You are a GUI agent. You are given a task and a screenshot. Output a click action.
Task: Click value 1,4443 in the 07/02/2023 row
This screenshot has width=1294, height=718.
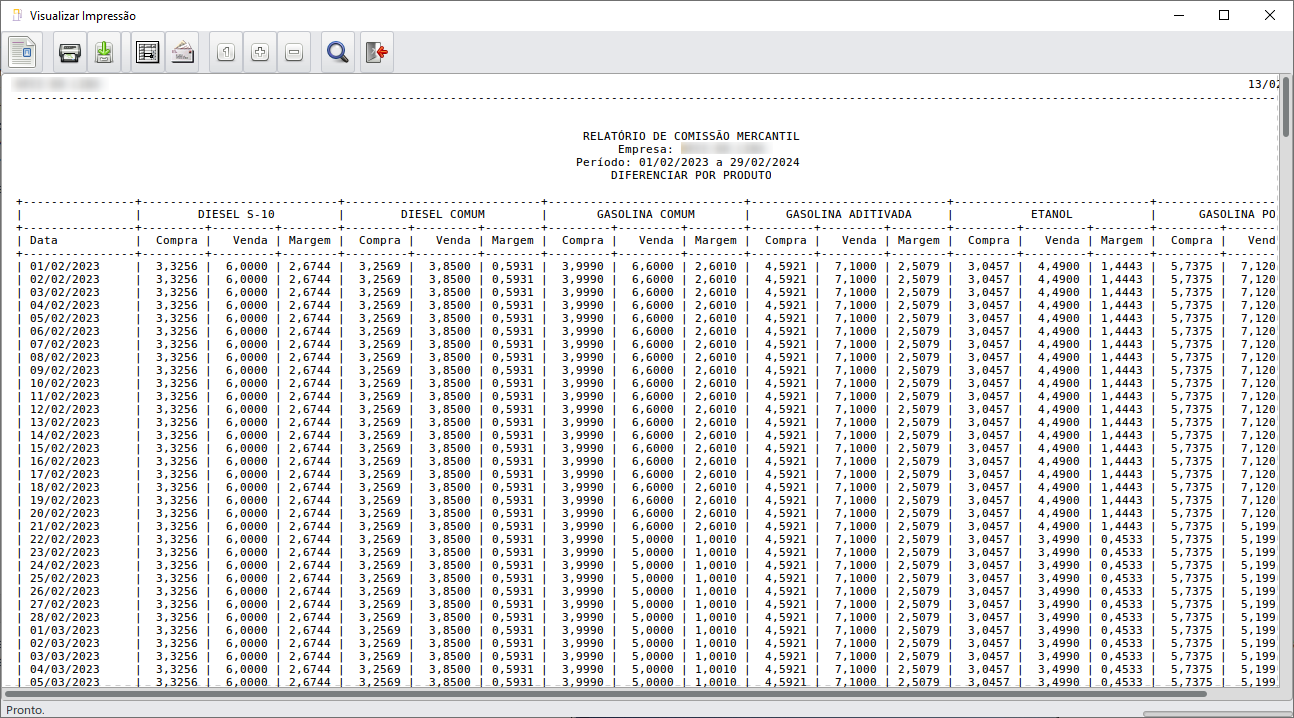pyautogui.click(x=1122, y=344)
